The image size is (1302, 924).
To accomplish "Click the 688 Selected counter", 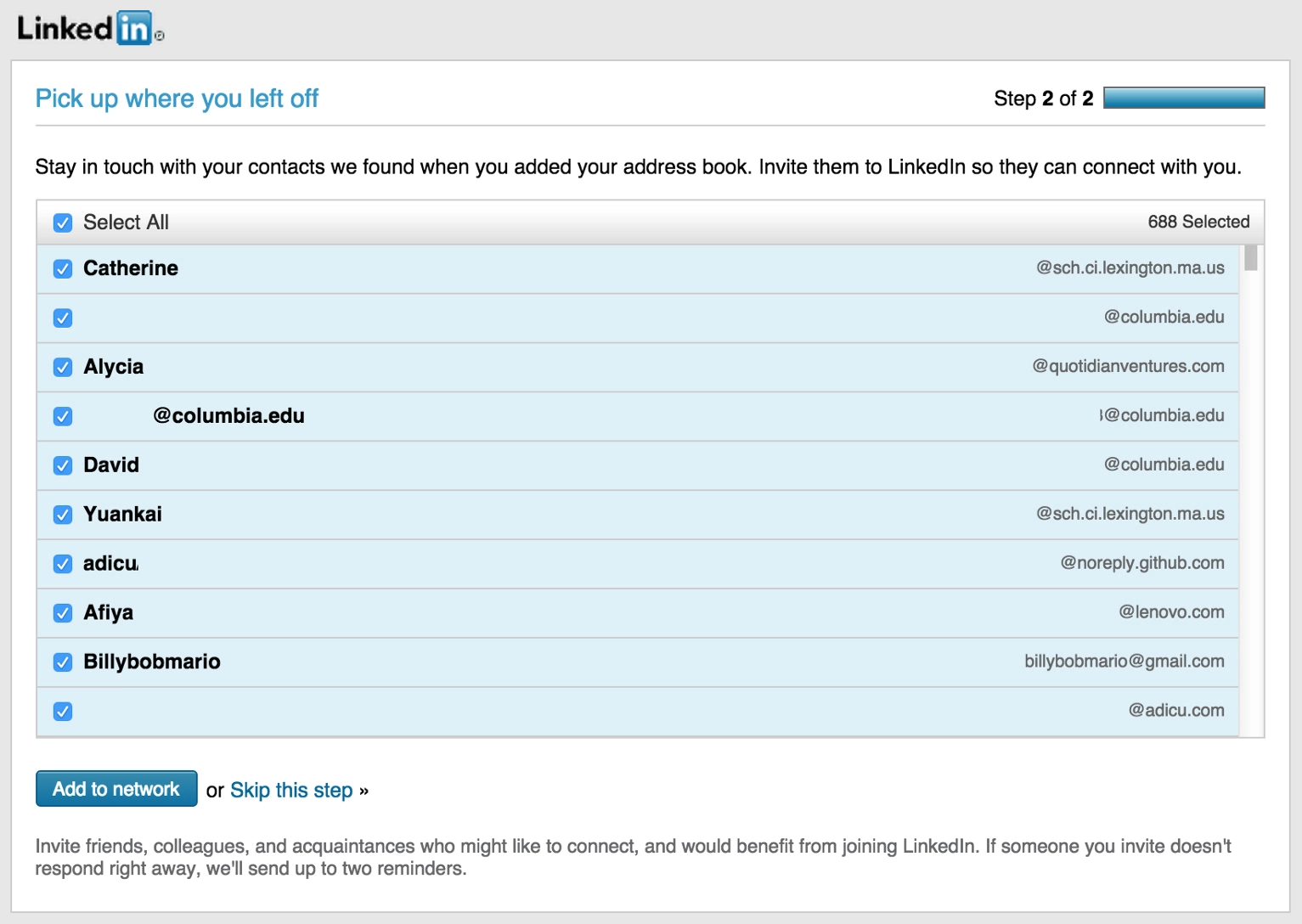I will (1198, 222).
